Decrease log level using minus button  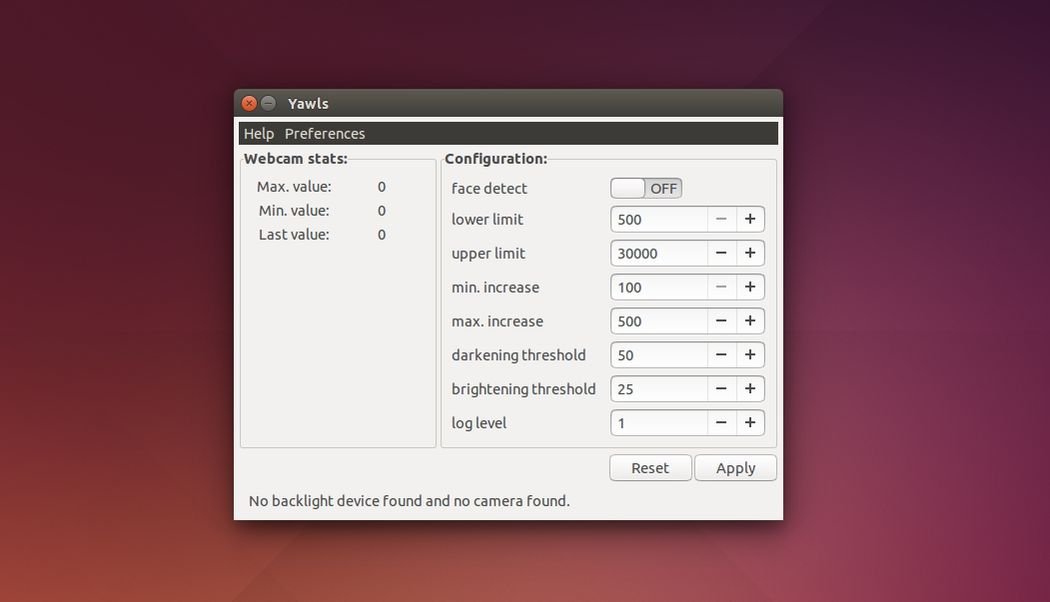coord(721,423)
